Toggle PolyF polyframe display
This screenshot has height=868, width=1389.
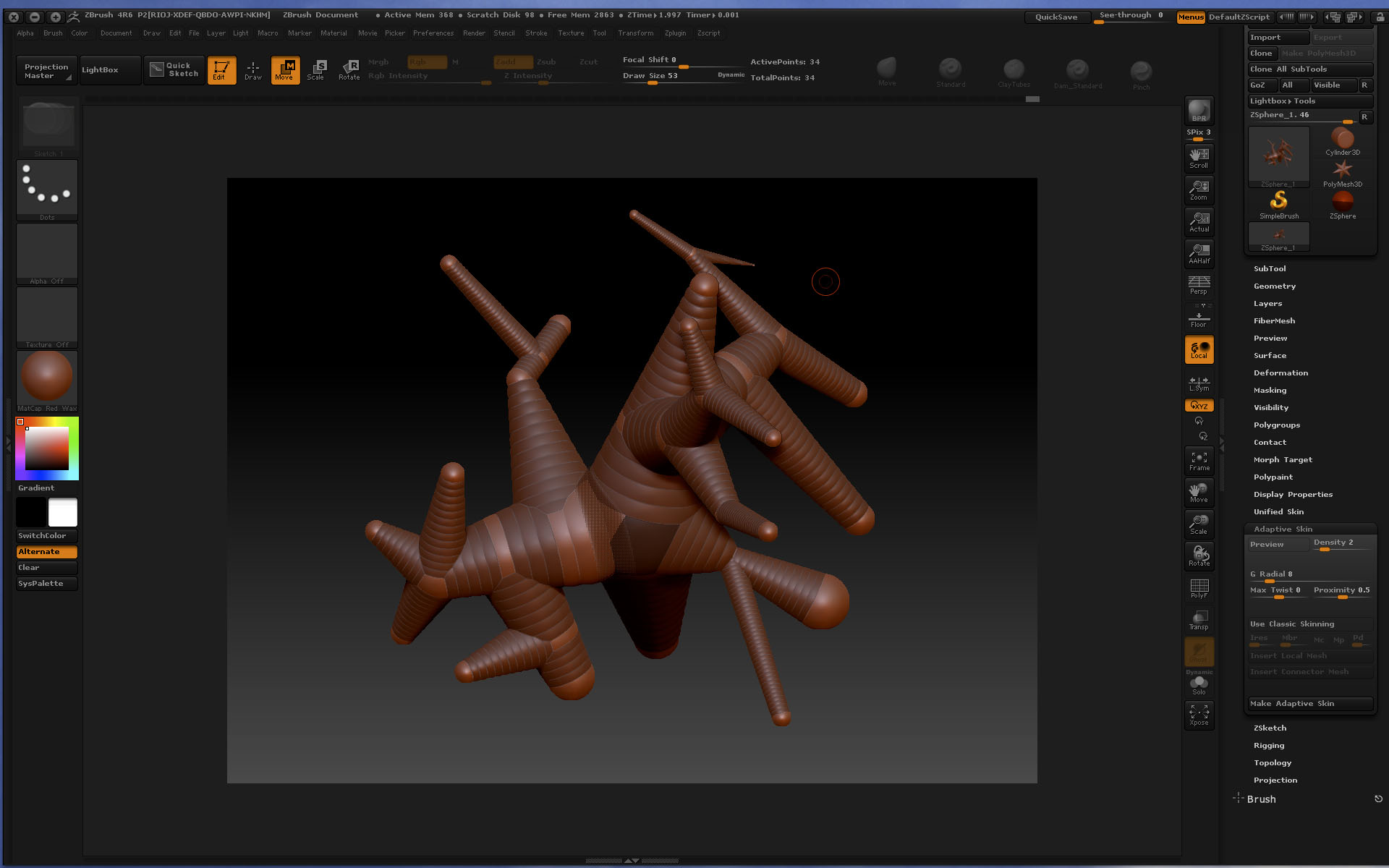tap(1199, 587)
